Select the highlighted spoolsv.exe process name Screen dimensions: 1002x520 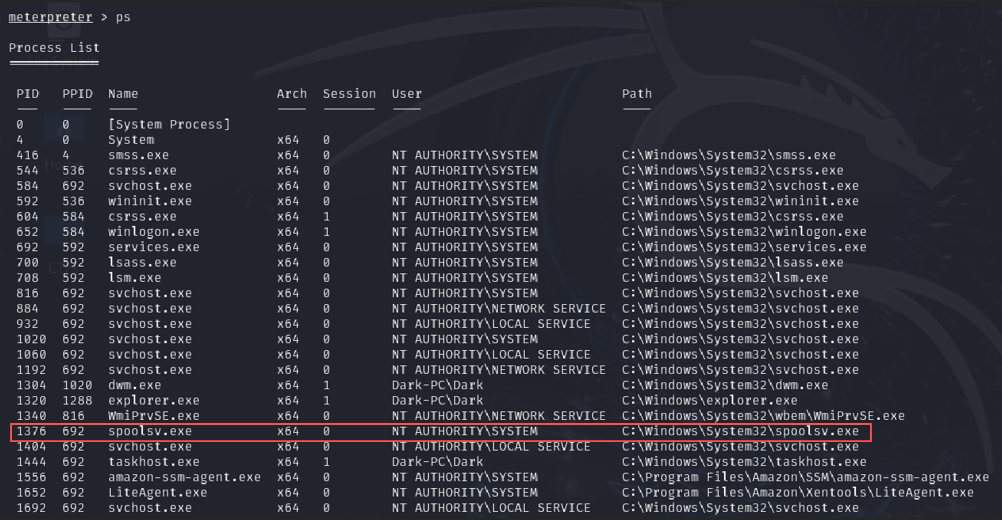pos(150,432)
